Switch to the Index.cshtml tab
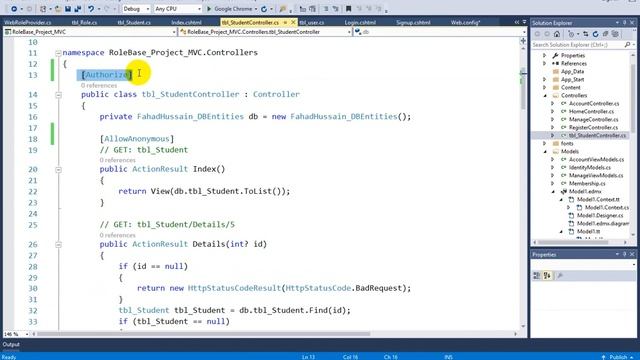Viewport: 640px width, 360px height. pos(187,22)
